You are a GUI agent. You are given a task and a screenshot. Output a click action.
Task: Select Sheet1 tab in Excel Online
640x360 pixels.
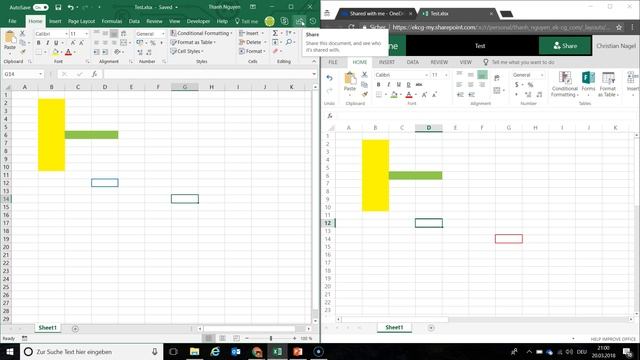394,327
